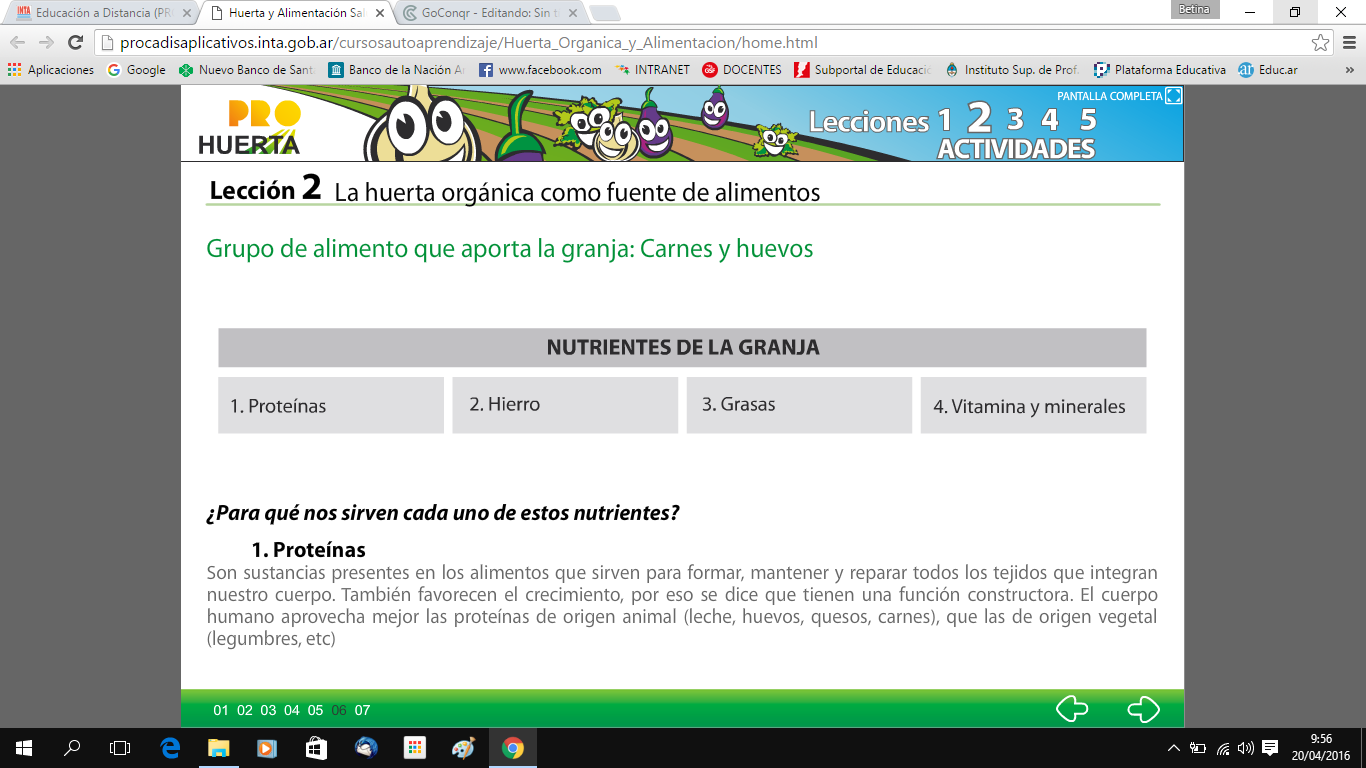Close the Huerta y Alimentación tab
This screenshot has height=768, width=1366.
[382, 13]
